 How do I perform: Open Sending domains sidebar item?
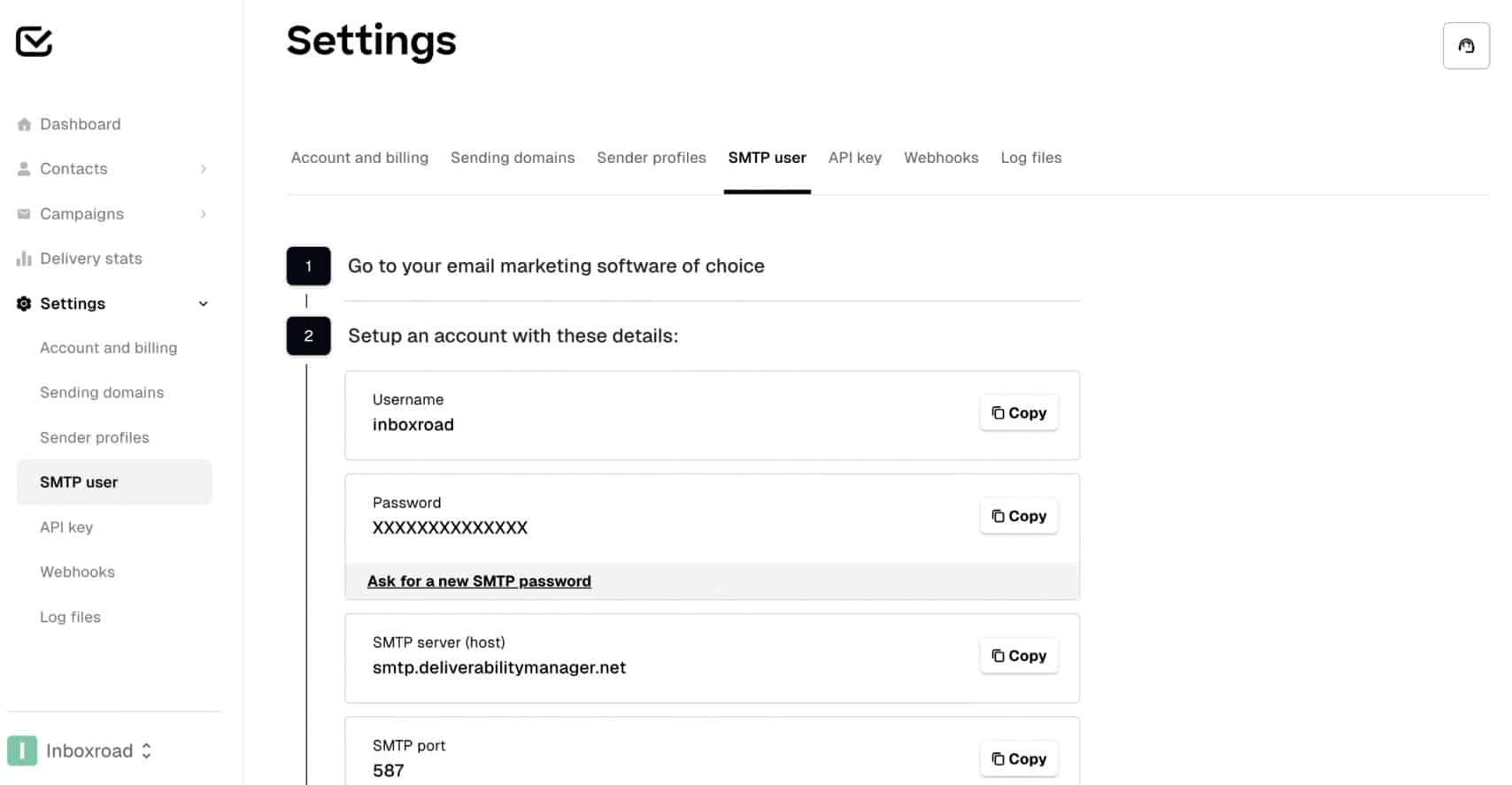(x=102, y=393)
